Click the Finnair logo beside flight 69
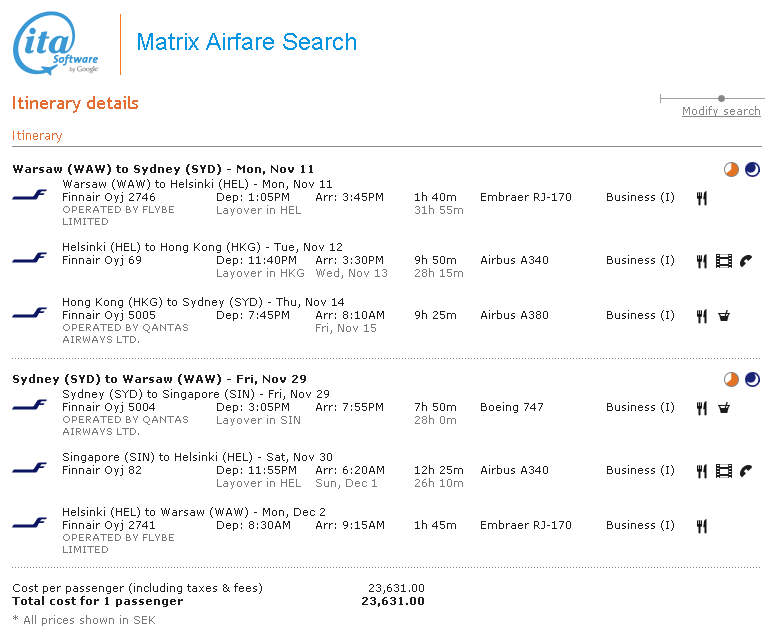 29,257
